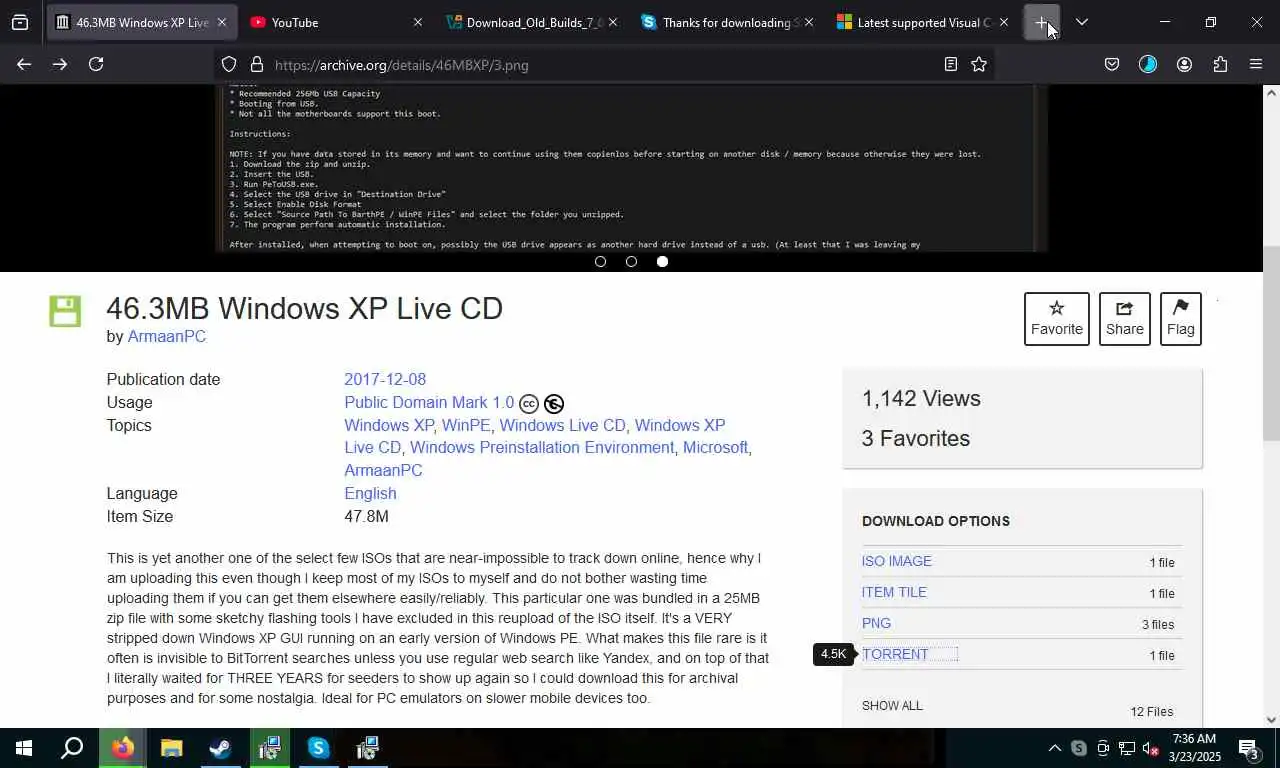Download the TORRENT option
The width and height of the screenshot is (1280, 768).
tap(895, 654)
